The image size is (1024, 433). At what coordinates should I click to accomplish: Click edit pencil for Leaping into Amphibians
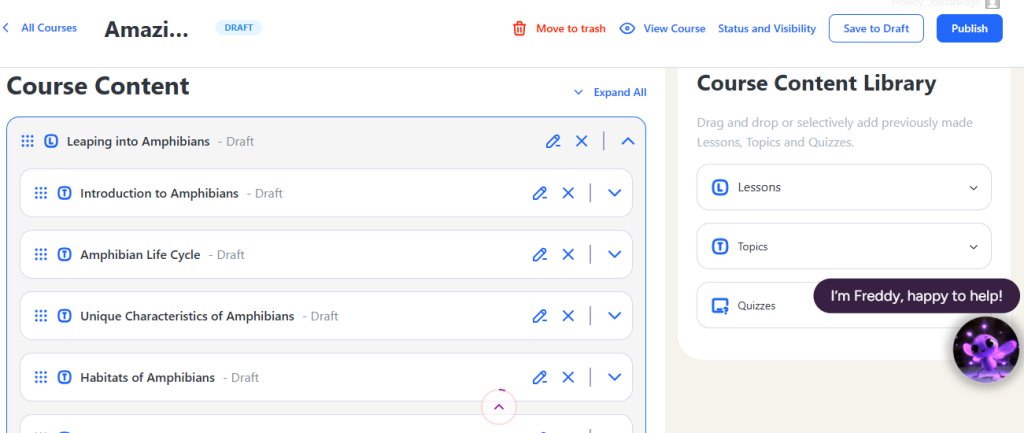point(553,141)
